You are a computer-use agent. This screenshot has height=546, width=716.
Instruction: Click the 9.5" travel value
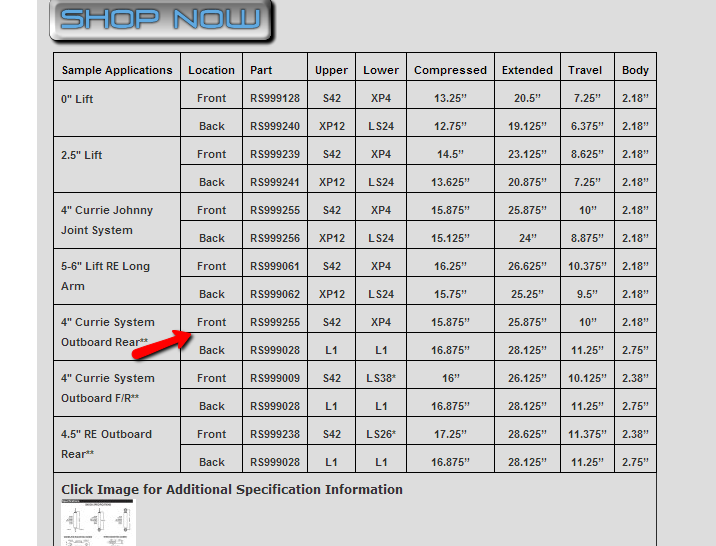587,294
